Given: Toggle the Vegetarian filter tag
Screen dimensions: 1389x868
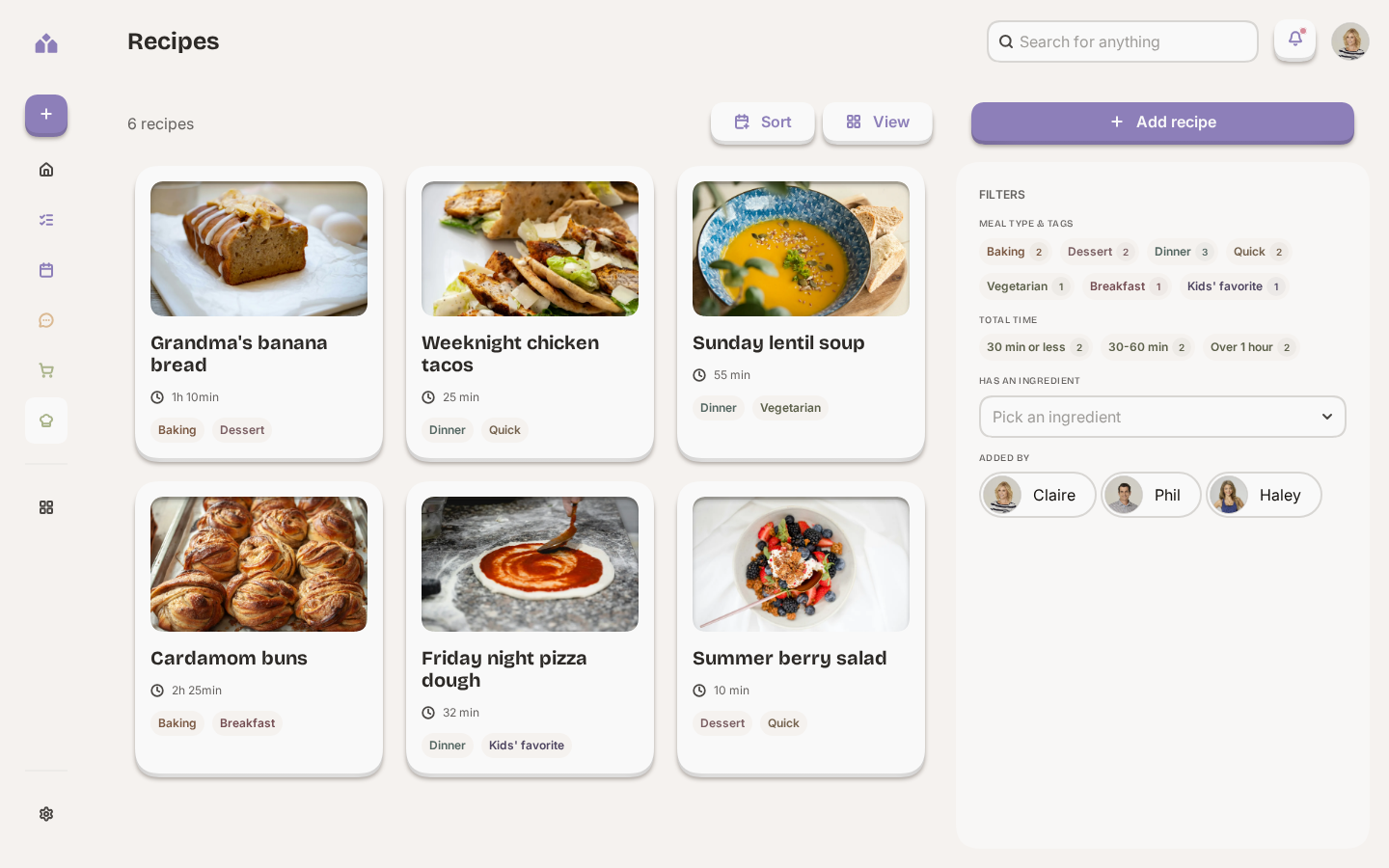Looking at the screenshot, I should (1025, 286).
